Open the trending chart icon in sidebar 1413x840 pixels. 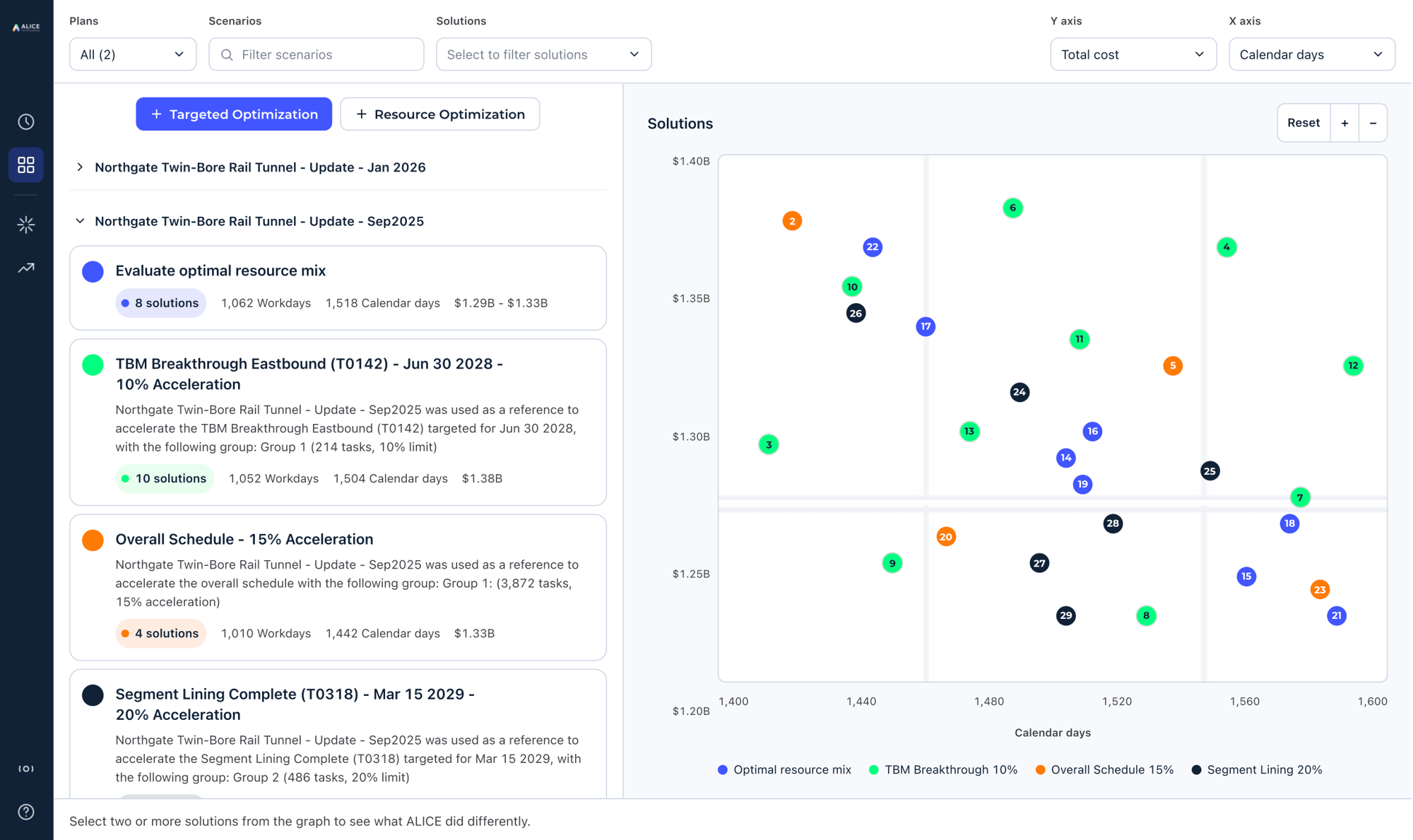26,268
